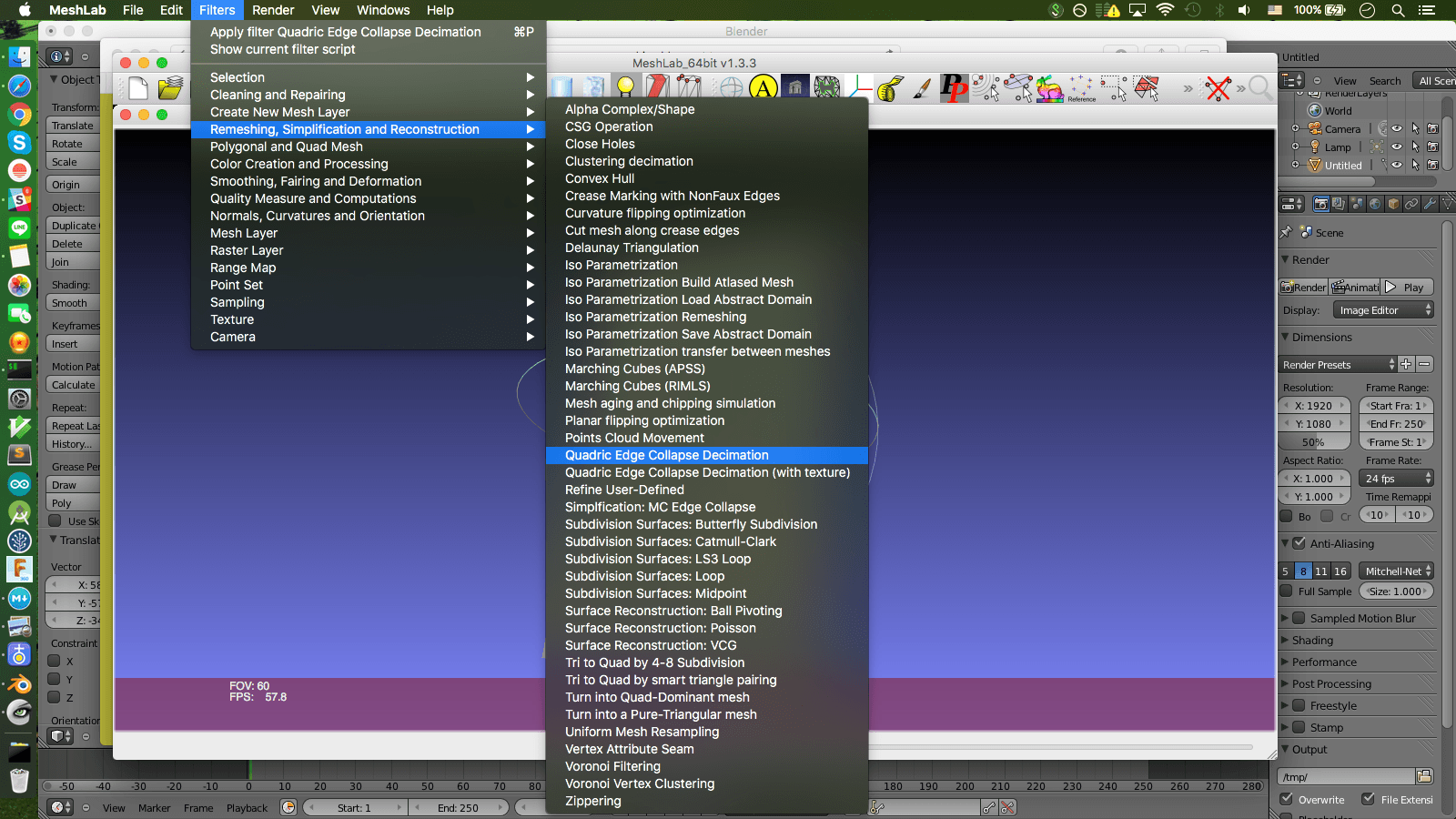The width and height of the screenshot is (1456, 819).
Task: Select the face selection triangles icon
Action: pyautogui.click(x=1147, y=88)
